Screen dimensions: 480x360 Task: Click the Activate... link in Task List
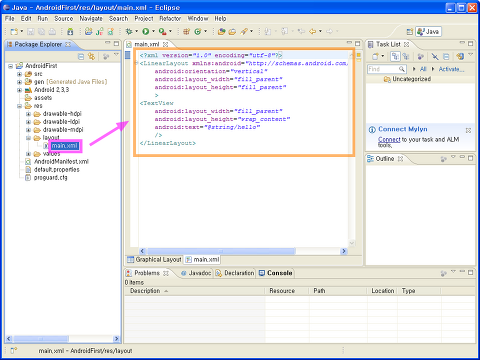451,69
